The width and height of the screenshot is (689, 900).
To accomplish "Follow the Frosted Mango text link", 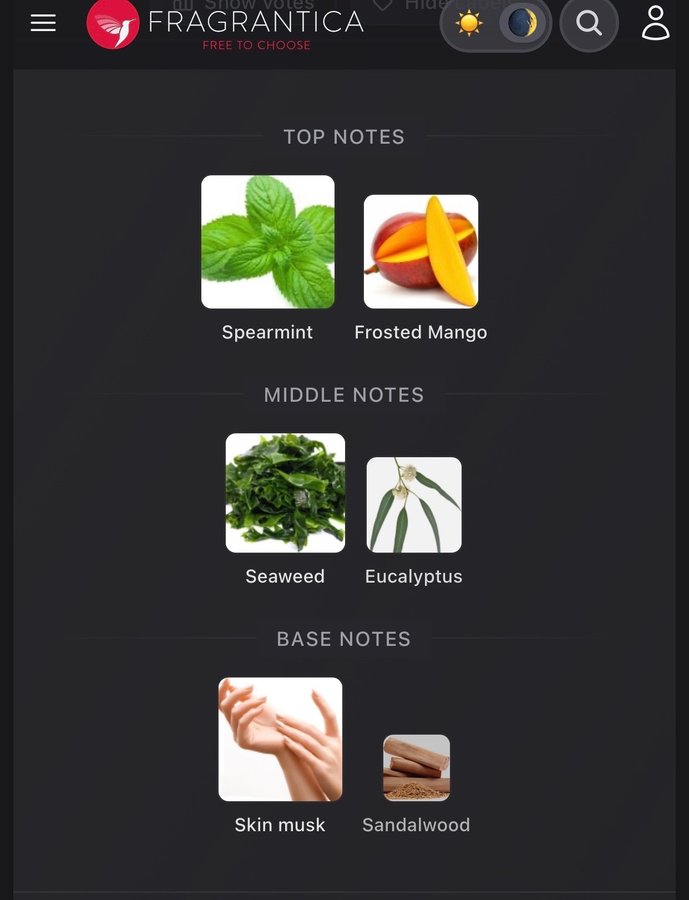I will tap(421, 332).
